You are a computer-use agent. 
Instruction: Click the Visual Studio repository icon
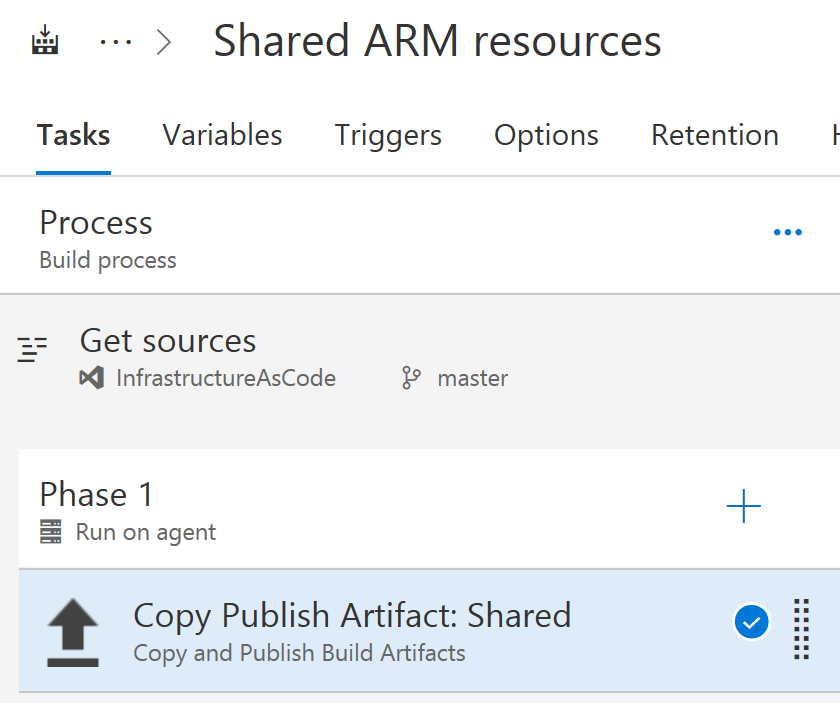pyautogui.click(x=92, y=379)
